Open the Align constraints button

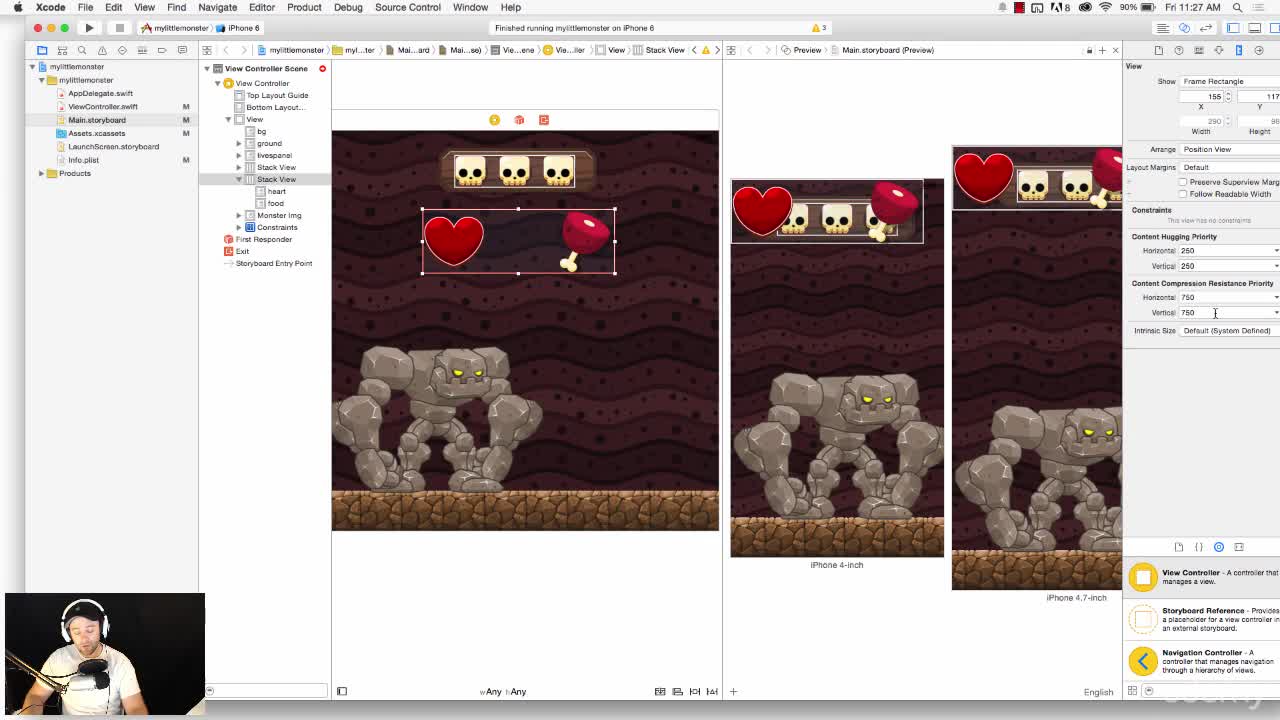coord(677,692)
